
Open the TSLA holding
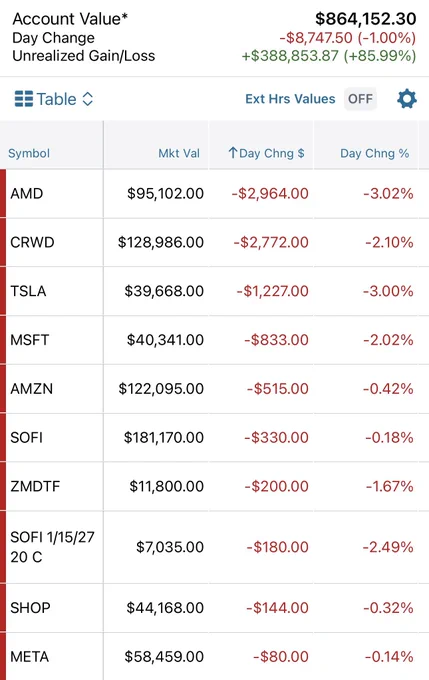coord(214,291)
